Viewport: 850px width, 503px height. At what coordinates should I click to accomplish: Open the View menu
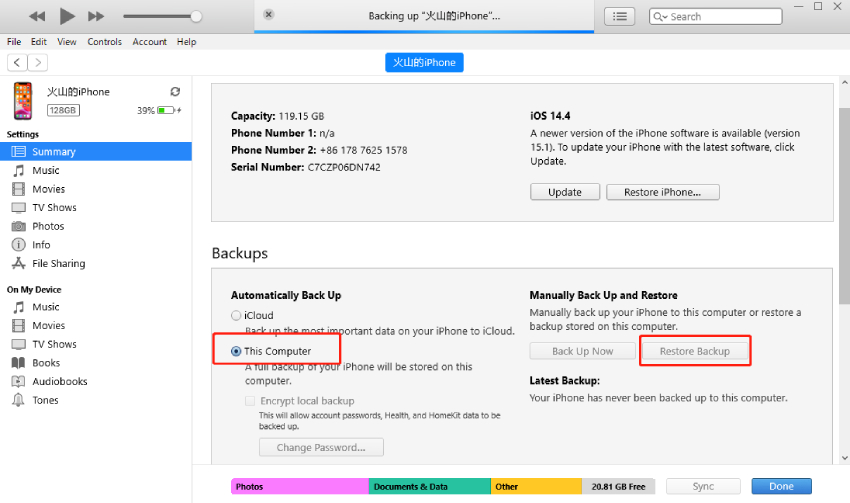67,42
